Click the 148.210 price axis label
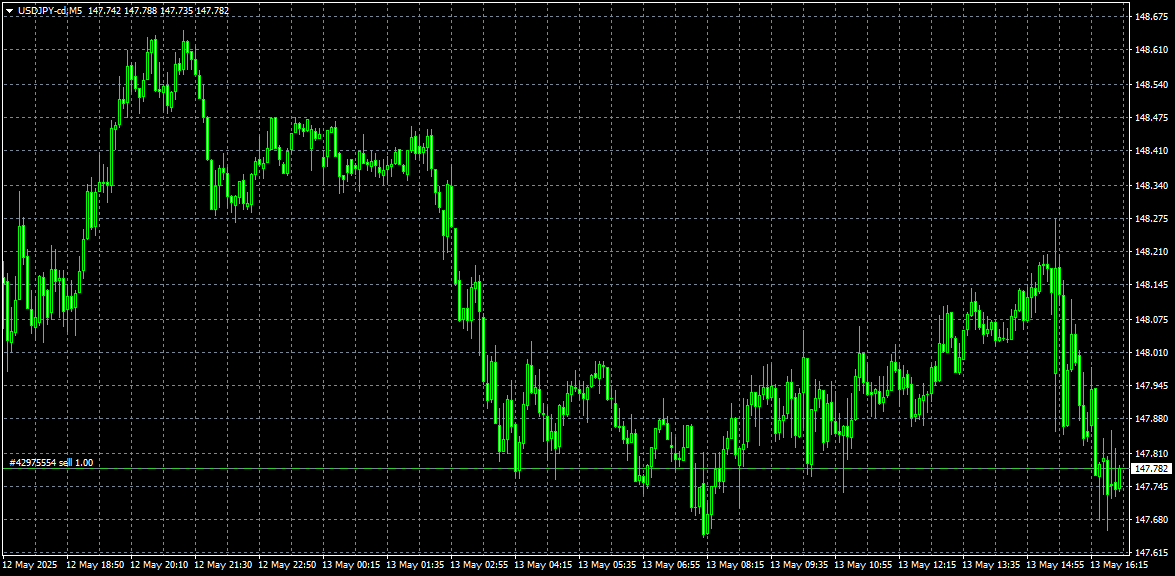The image size is (1175, 576). [x=1153, y=252]
